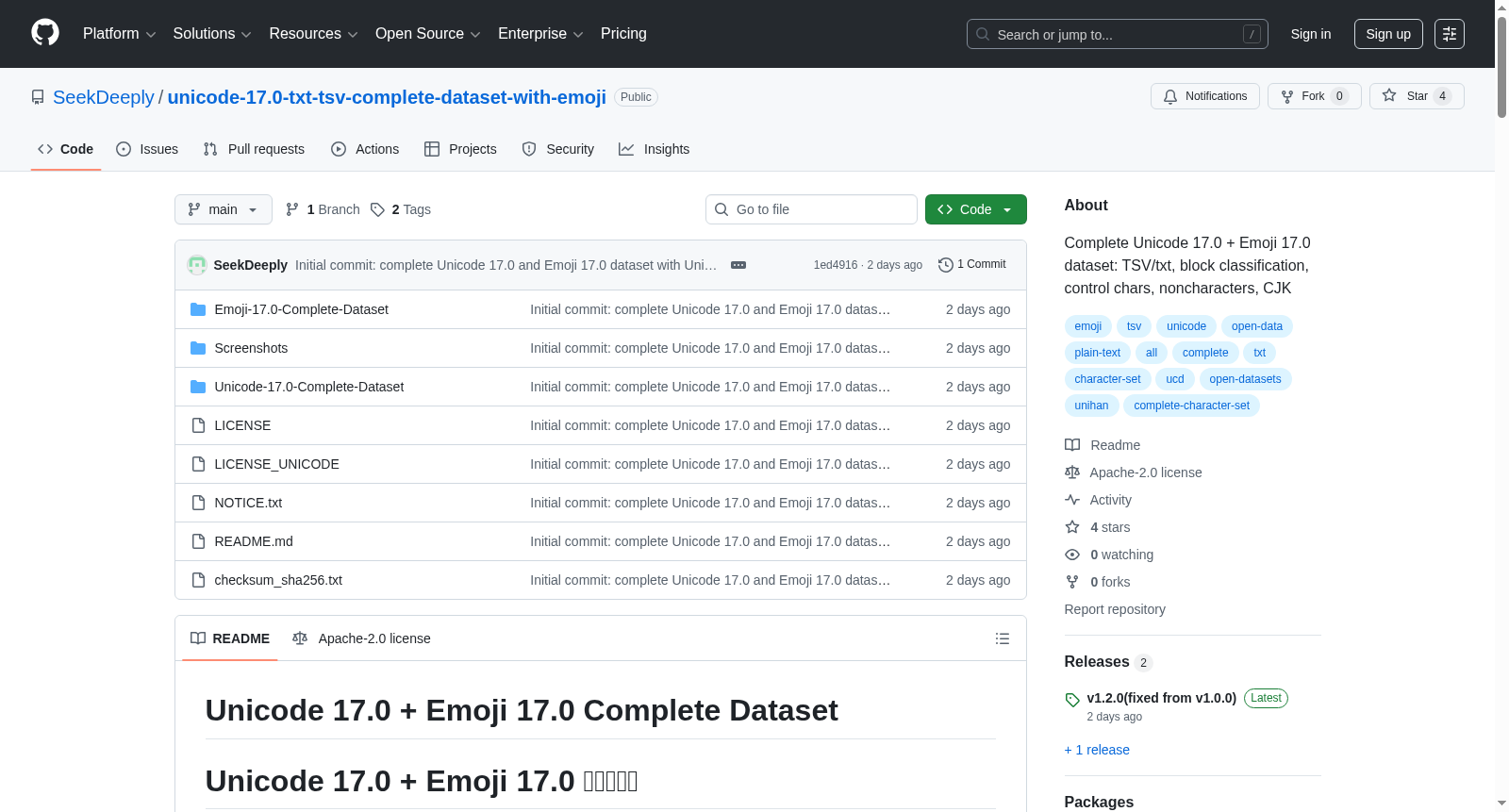Focus the 'Go to file' search field
Screen dimensions: 1509x812
click(x=811, y=209)
